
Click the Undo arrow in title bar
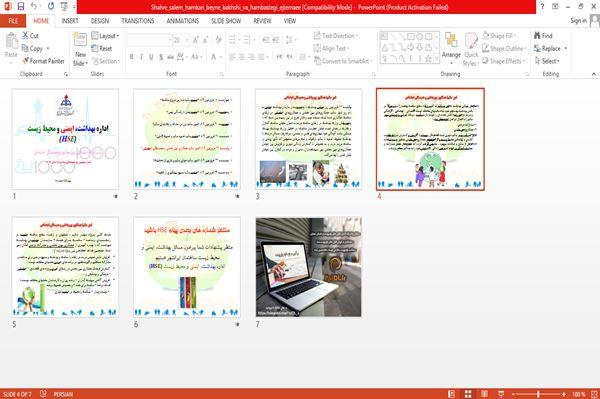point(34,7)
